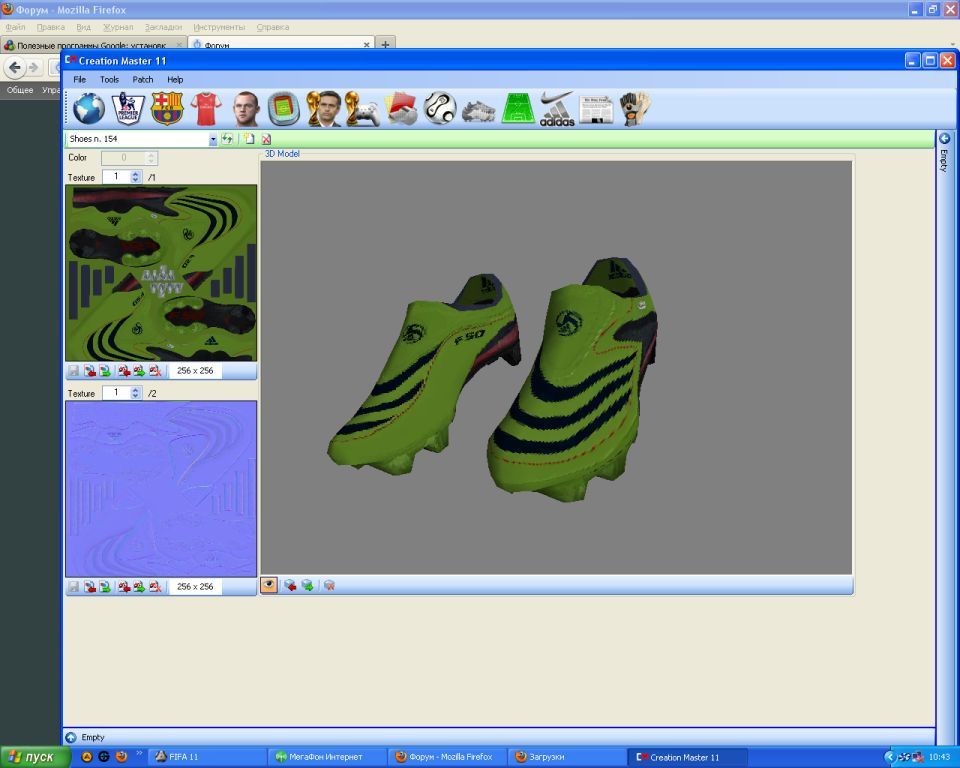Viewport: 960px width, 768px height.
Task: Click the Firefox quick launch icon in taskbar
Action: point(121,756)
